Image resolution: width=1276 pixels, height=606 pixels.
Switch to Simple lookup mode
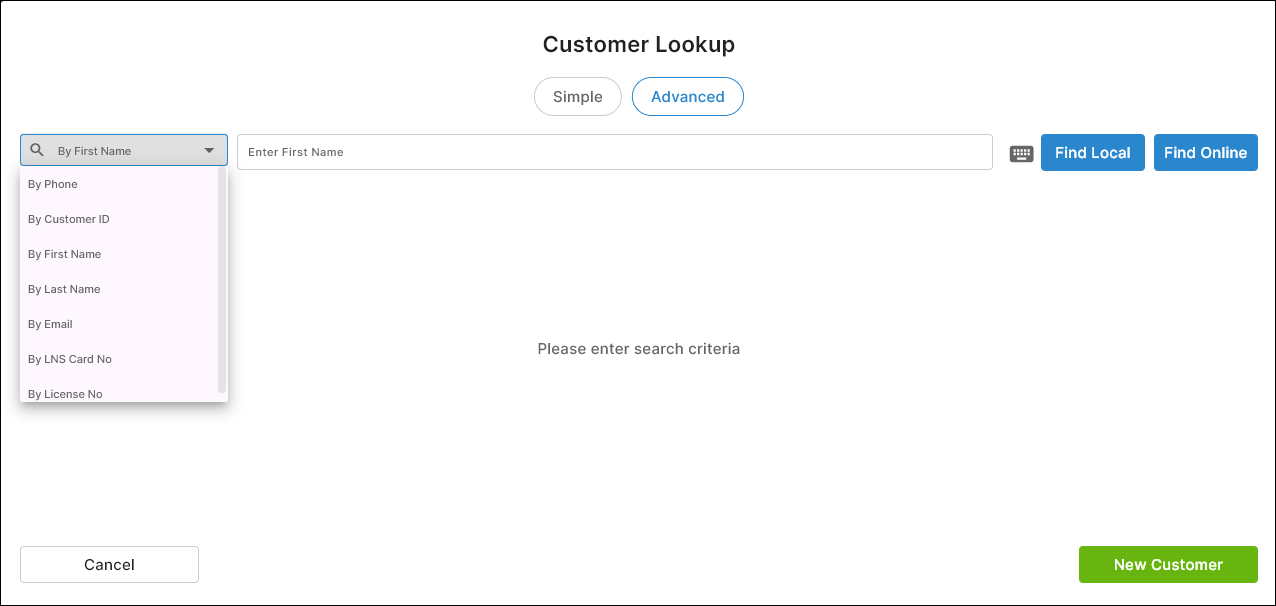(x=578, y=97)
